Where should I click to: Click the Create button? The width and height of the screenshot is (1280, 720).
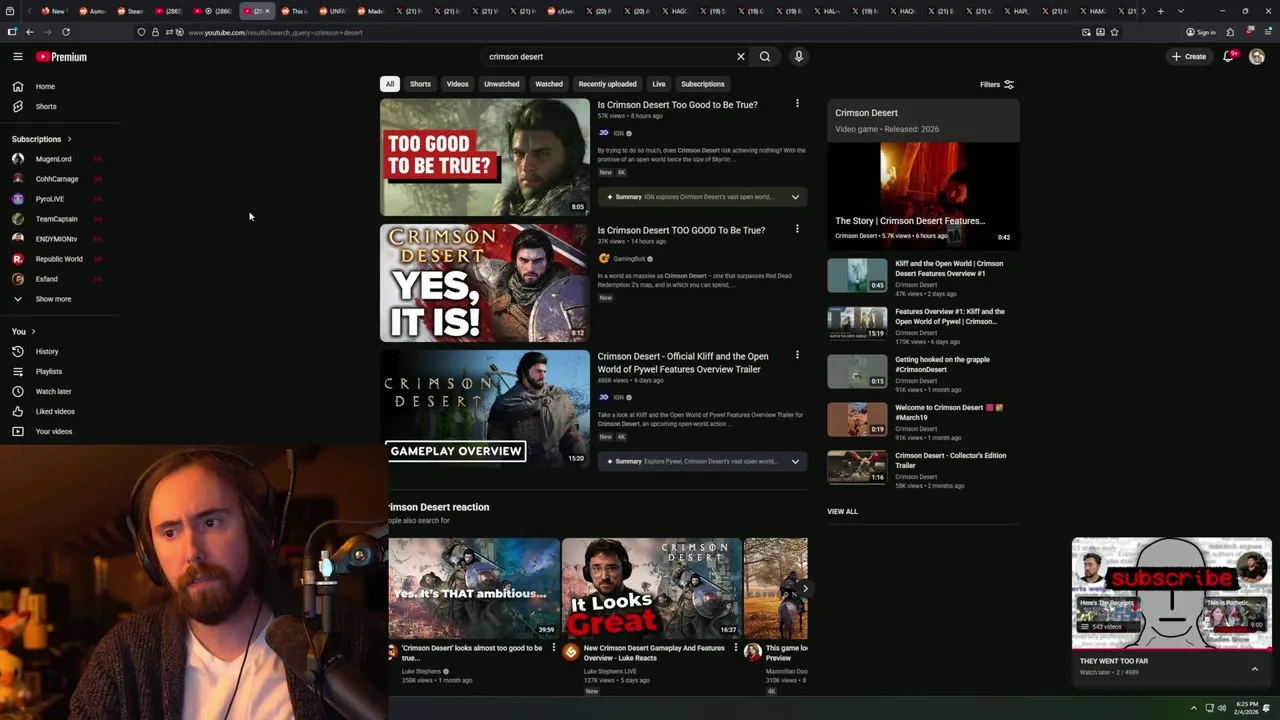coord(1189,57)
